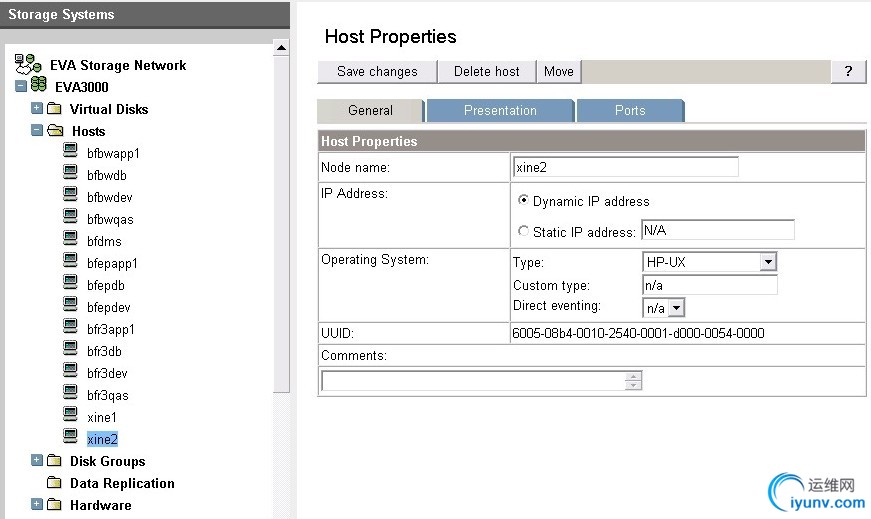Expand the Virtual Disks node

tap(37, 108)
